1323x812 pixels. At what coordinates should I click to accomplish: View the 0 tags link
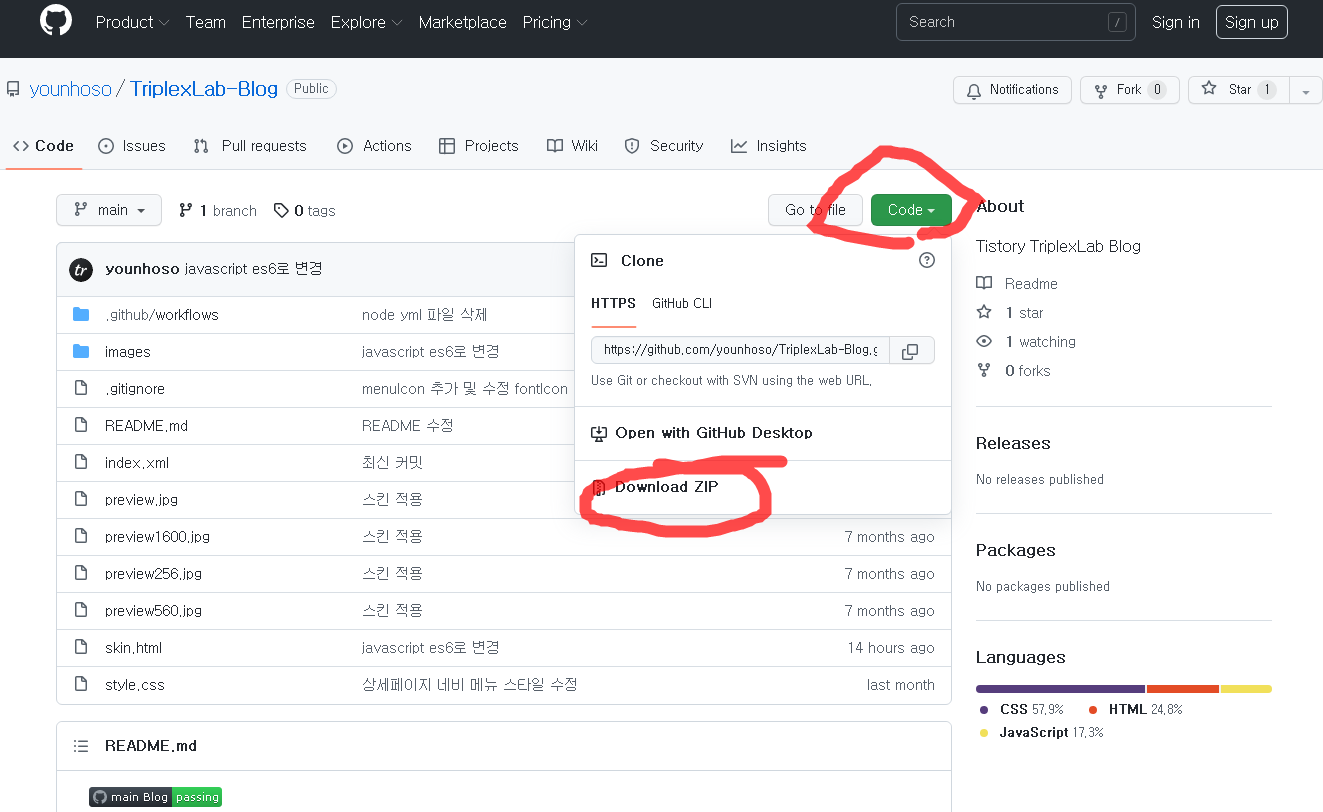click(305, 211)
